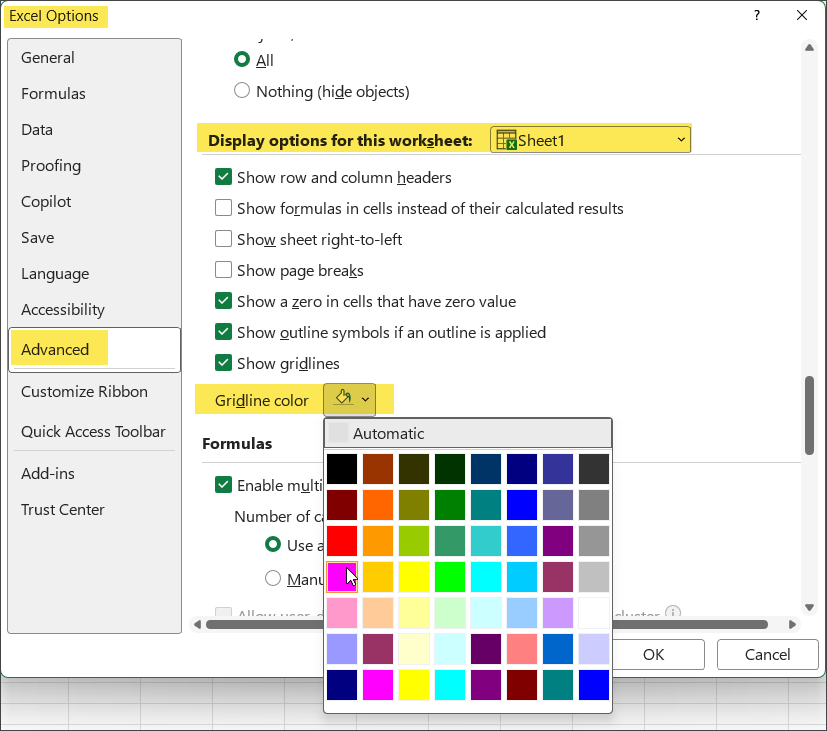Pick the tan swatch in fifth row
Image resolution: width=827 pixels, height=731 pixels.
378,613
